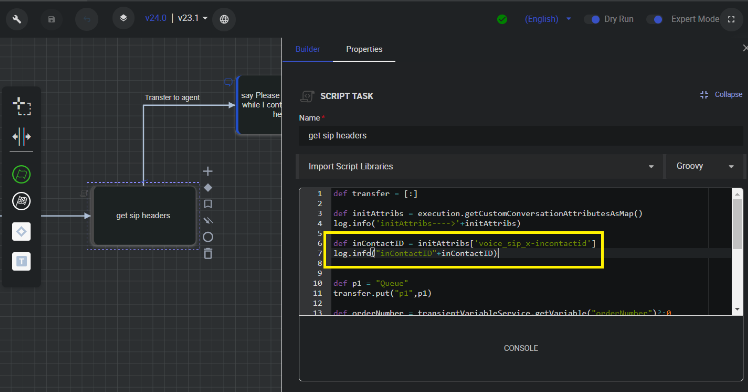
Task: Click line 4 log.info initAttribs
Action: coord(427,223)
